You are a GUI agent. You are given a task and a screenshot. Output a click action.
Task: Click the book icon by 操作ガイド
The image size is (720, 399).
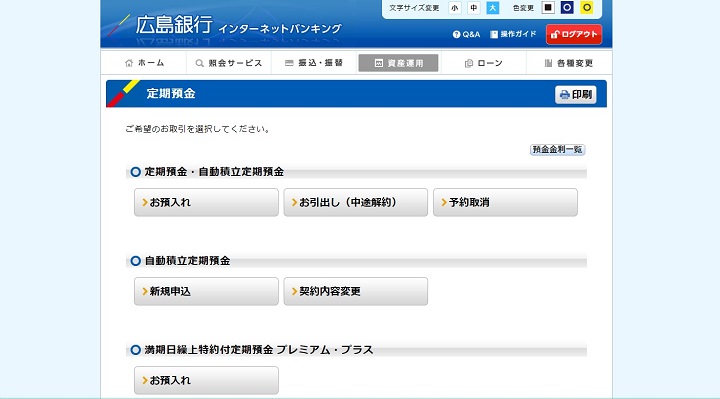click(x=494, y=34)
